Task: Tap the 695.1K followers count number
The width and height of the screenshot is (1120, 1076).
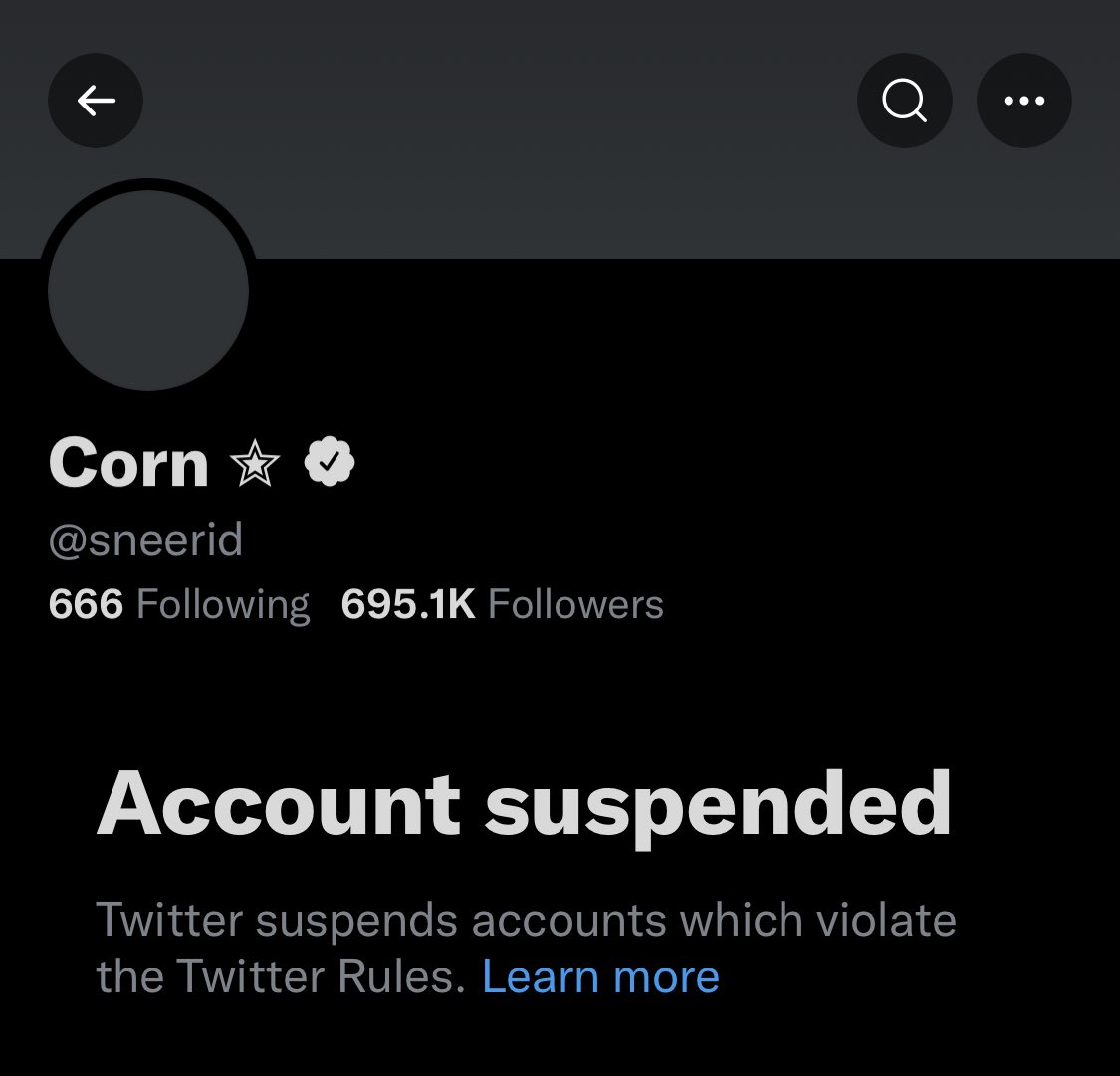Action: 408,604
